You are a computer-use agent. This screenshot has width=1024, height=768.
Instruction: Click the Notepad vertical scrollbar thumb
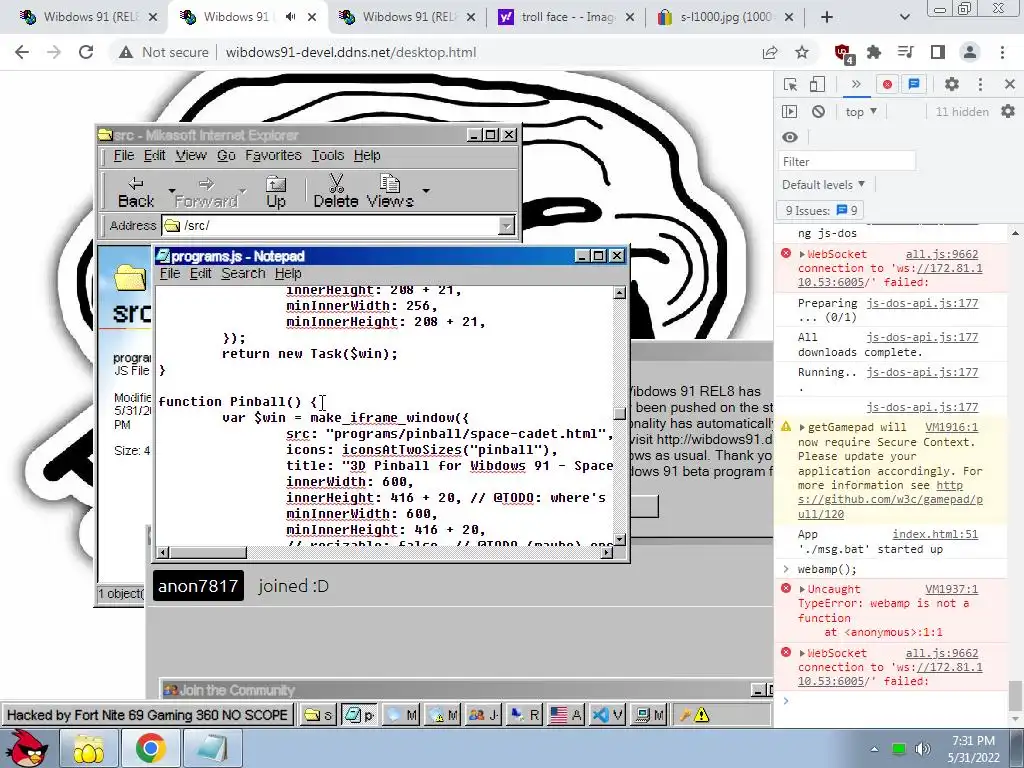click(620, 413)
